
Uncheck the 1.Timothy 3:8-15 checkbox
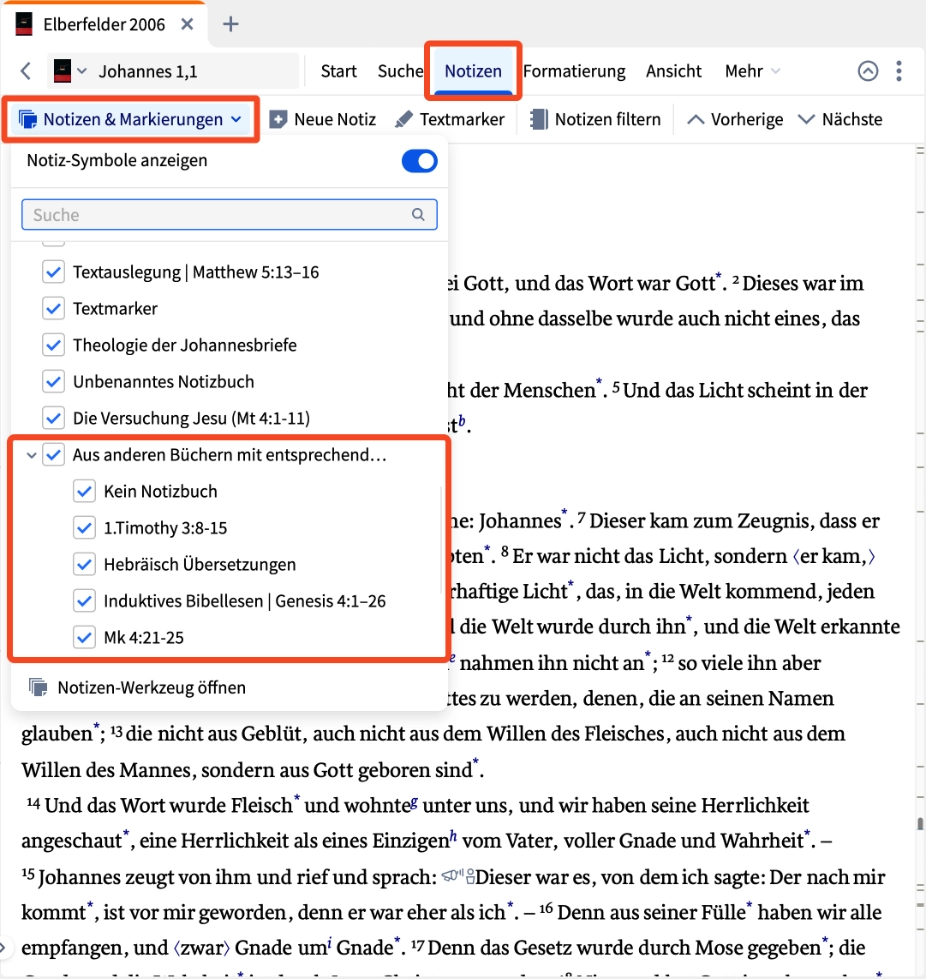click(x=84, y=528)
